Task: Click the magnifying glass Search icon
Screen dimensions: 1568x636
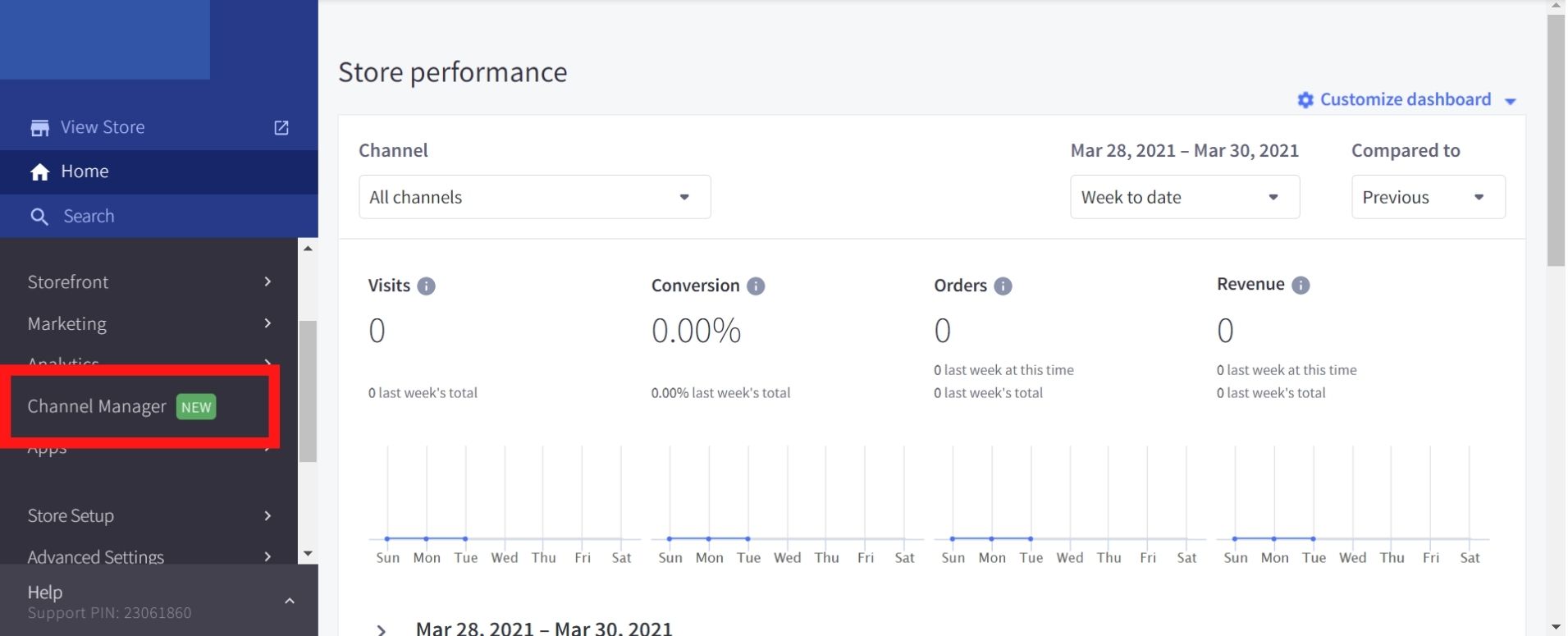Action: coord(39,217)
